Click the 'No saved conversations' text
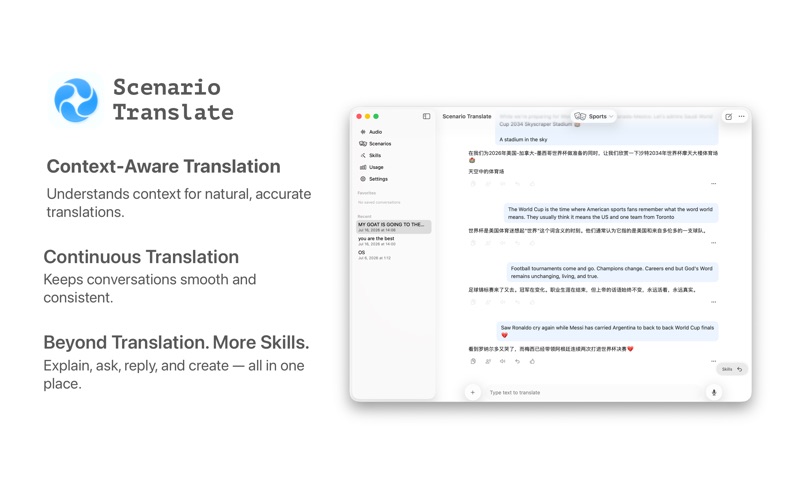Screen dimensions: 800x500 coord(379,203)
